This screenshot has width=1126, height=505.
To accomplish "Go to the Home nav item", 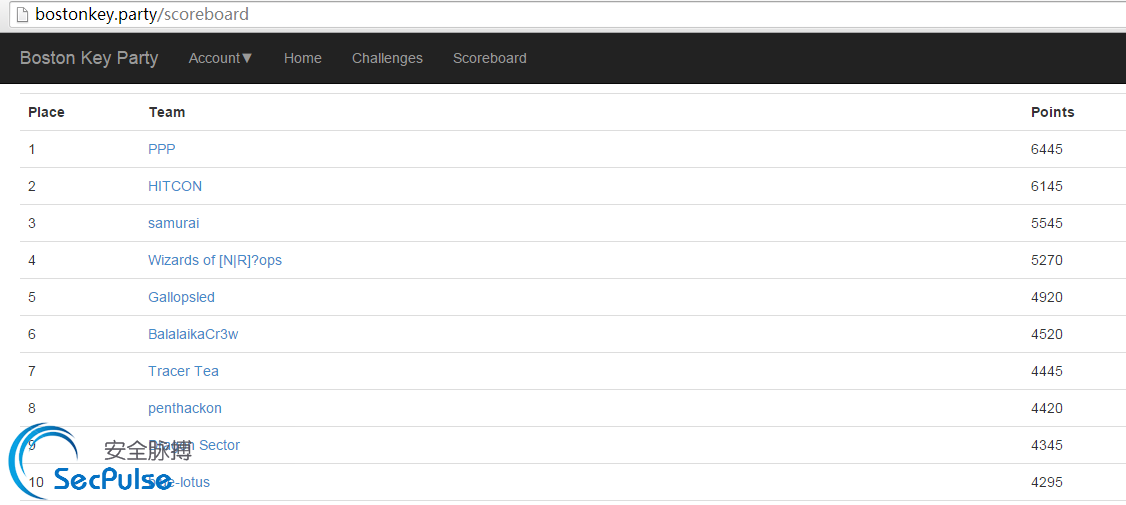I will coord(302,58).
